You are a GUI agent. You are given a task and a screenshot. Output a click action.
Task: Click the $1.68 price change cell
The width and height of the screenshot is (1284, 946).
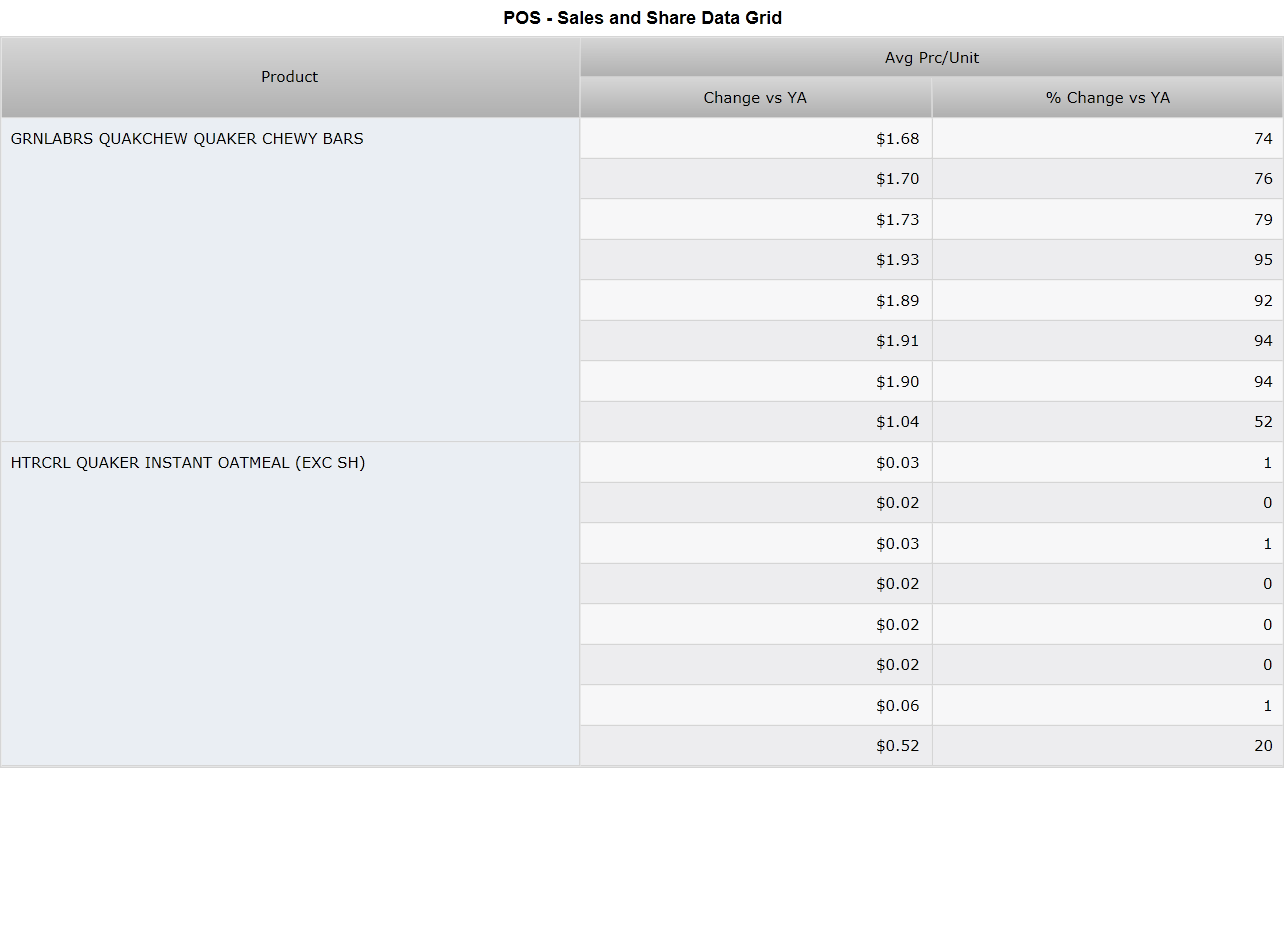point(756,139)
